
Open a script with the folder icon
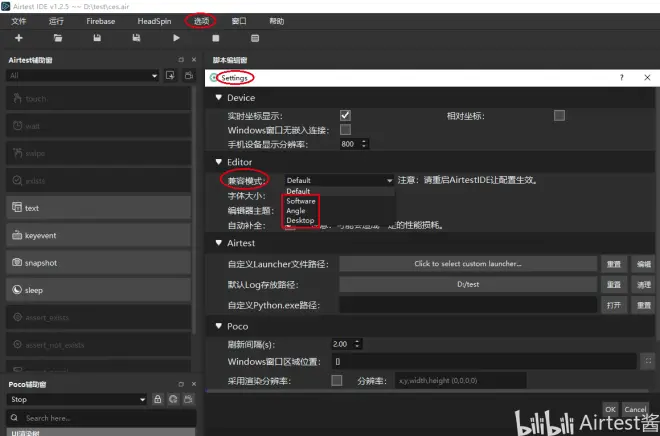coord(58,38)
